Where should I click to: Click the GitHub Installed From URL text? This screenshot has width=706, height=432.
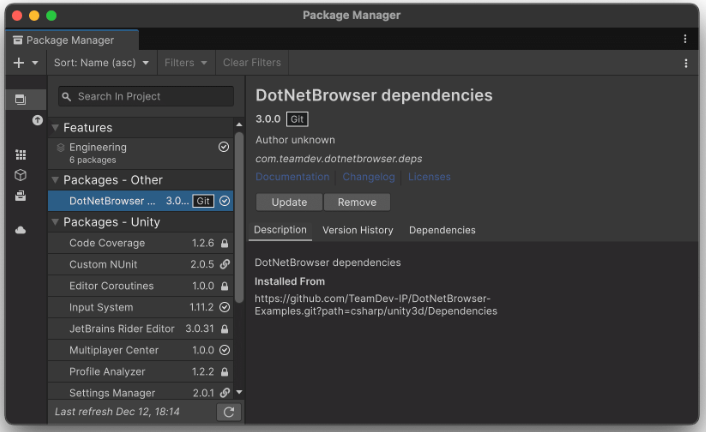pyautogui.click(x=376, y=305)
